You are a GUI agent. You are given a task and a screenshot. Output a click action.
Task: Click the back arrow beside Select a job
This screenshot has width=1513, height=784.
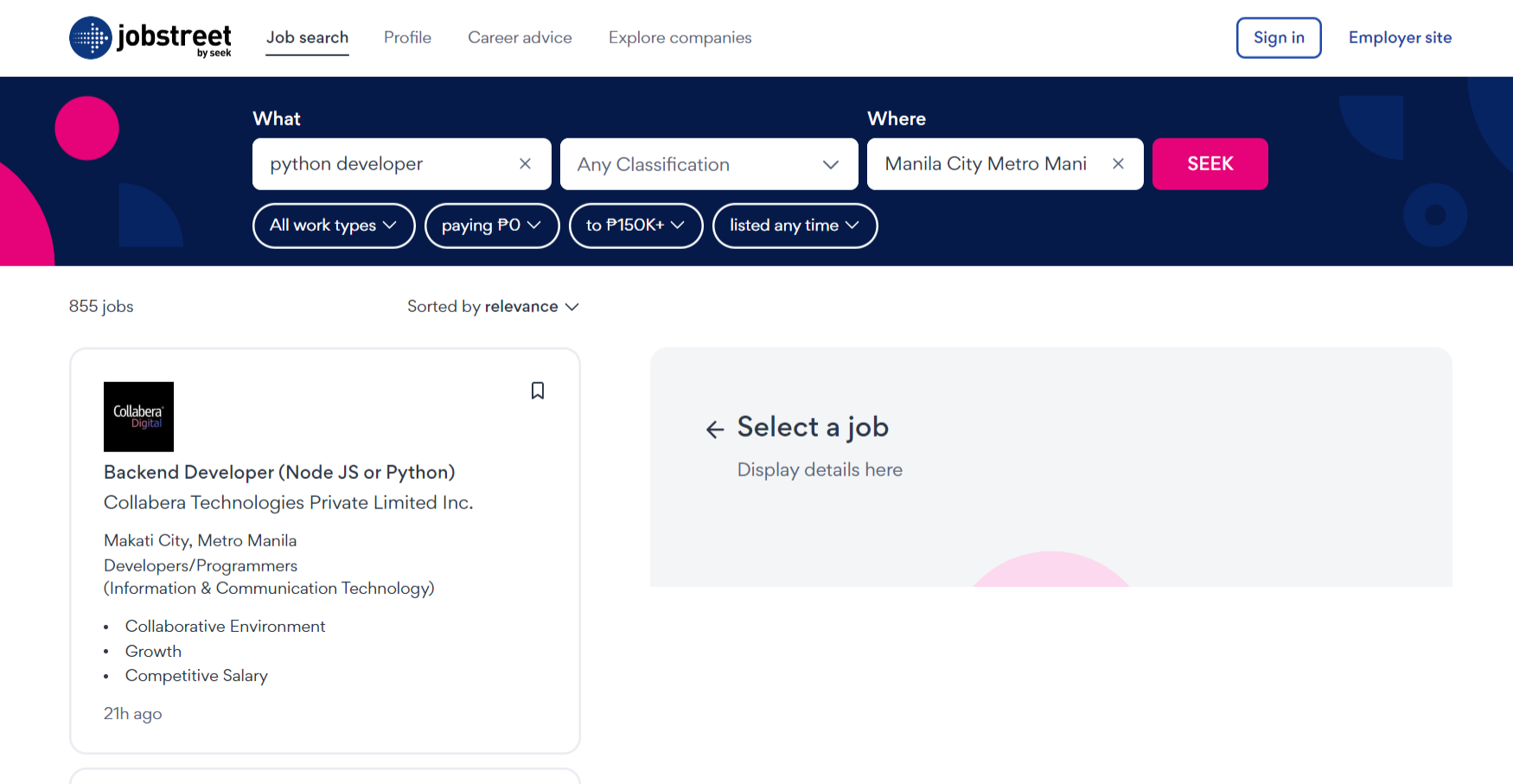(x=715, y=429)
